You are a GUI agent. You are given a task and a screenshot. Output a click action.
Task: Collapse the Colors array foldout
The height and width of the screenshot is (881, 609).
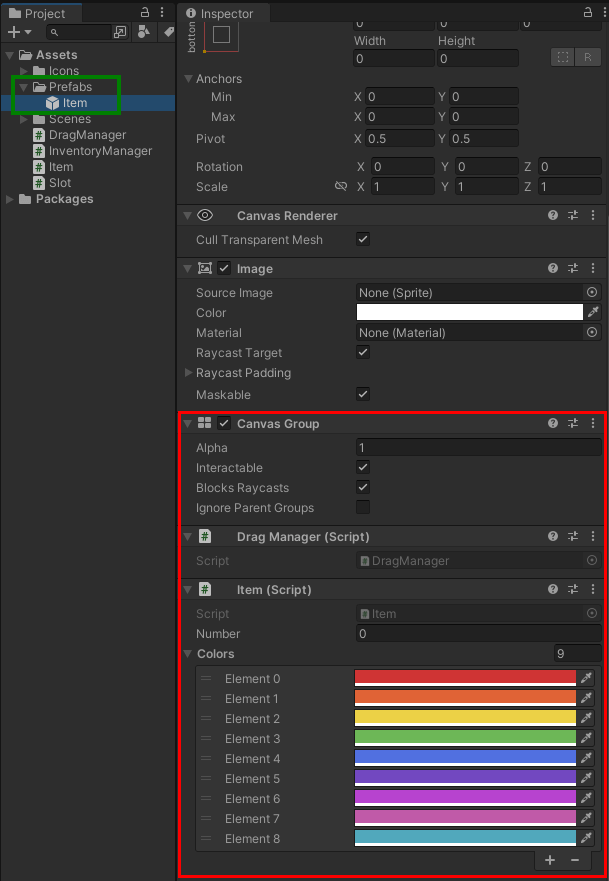pos(189,654)
